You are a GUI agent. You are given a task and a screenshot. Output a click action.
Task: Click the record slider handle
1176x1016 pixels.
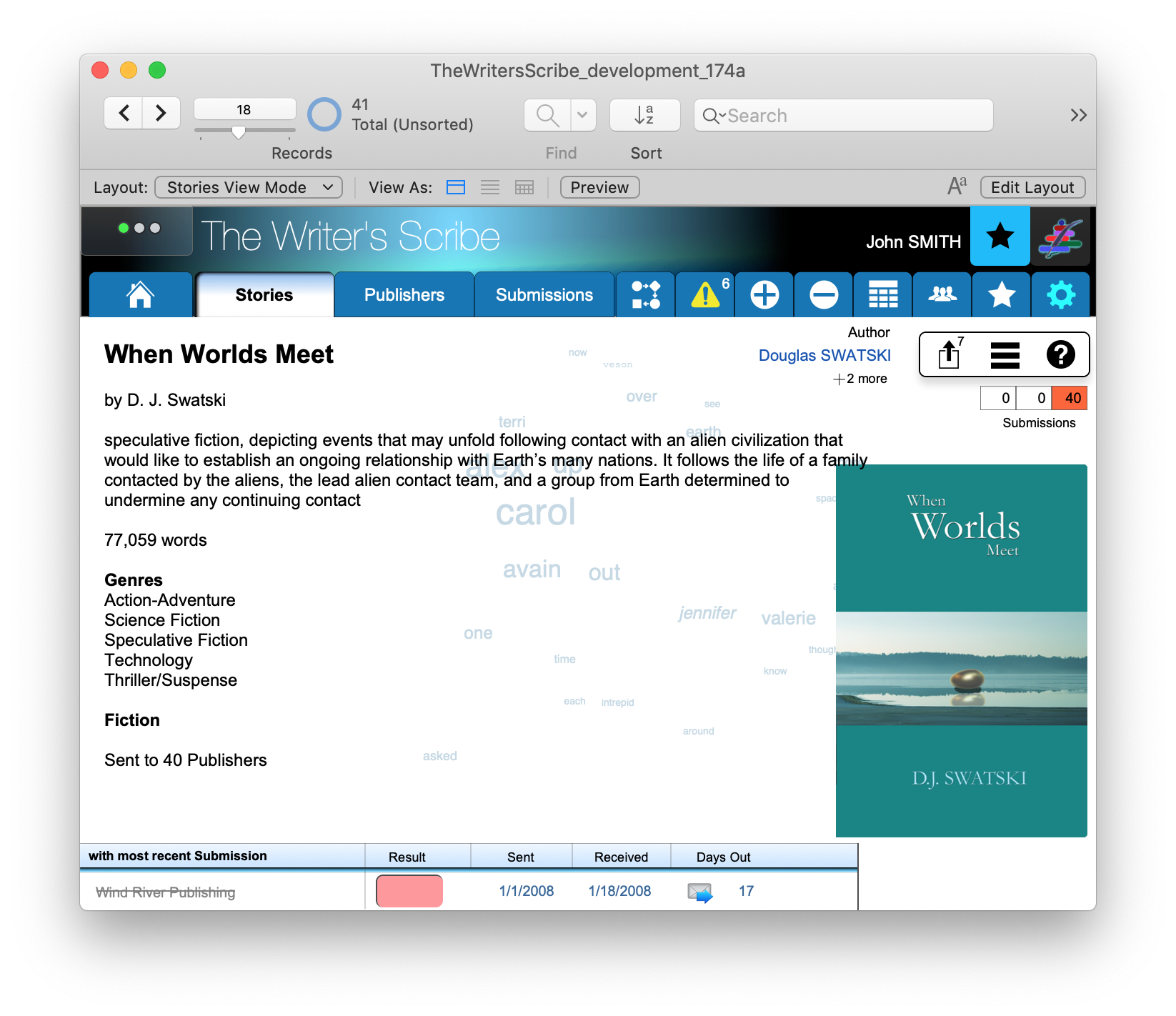point(239,131)
